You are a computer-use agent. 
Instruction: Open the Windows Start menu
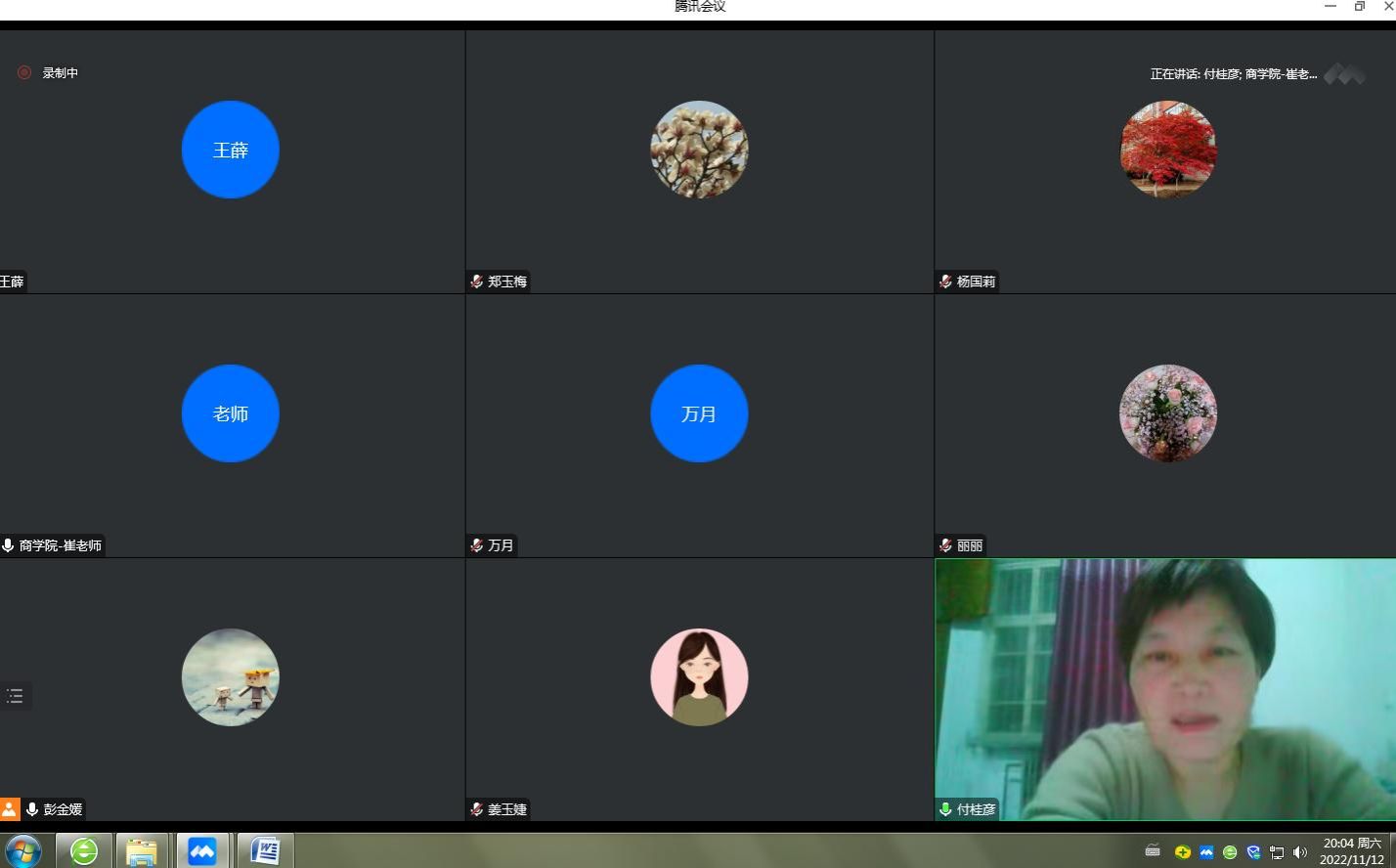22,851
